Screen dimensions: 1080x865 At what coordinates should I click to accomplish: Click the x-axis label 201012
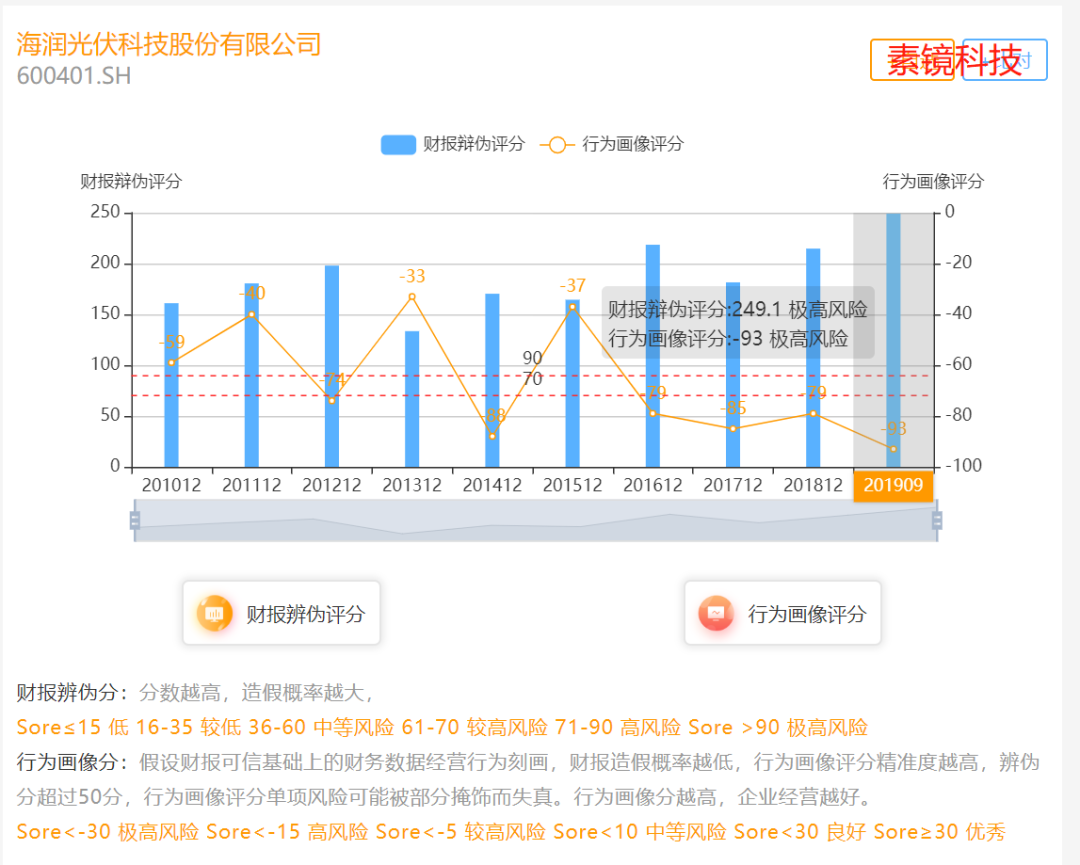coord(172,486)
